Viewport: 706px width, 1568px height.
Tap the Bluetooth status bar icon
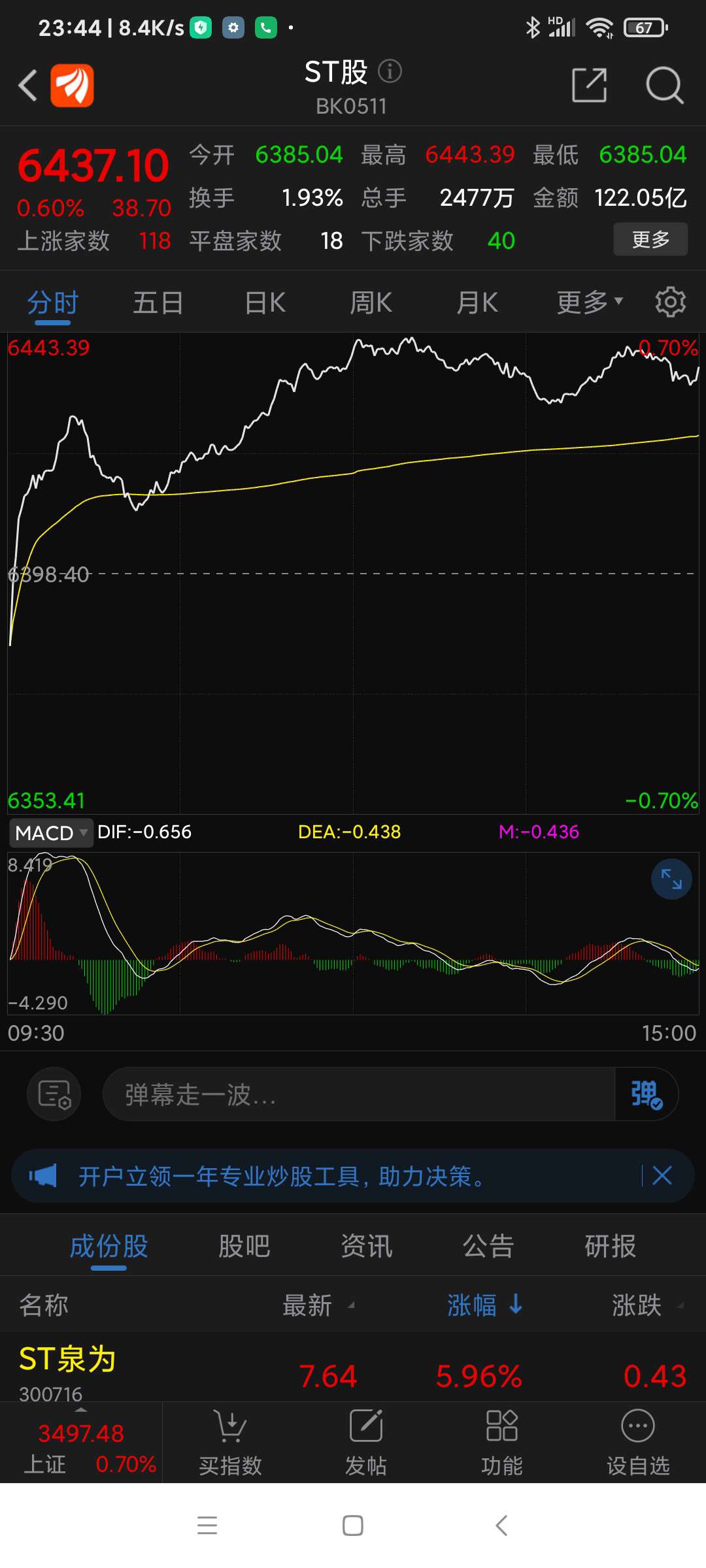pos(533,27)
